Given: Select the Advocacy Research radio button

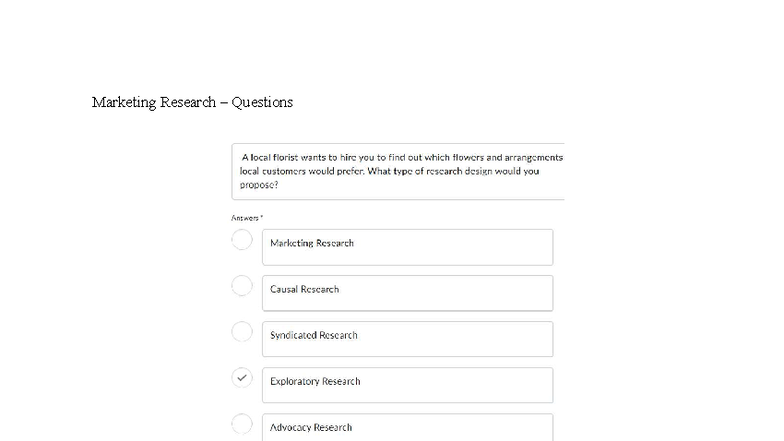Looking at the screenshot, I should pyautogui.click(x=242, y=424).
